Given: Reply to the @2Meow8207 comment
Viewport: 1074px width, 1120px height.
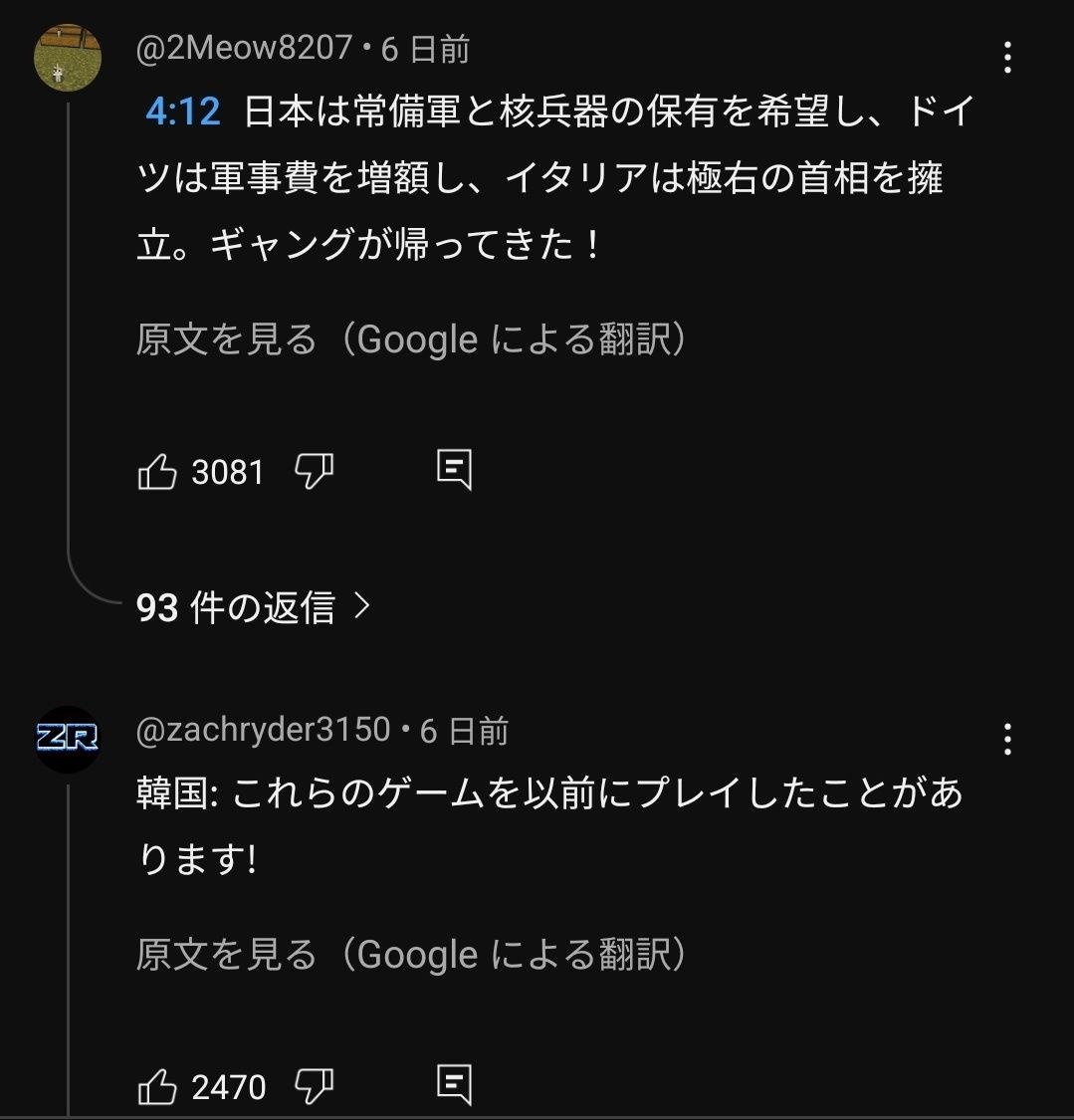Looking at the screenshot, I should (454, 470).
